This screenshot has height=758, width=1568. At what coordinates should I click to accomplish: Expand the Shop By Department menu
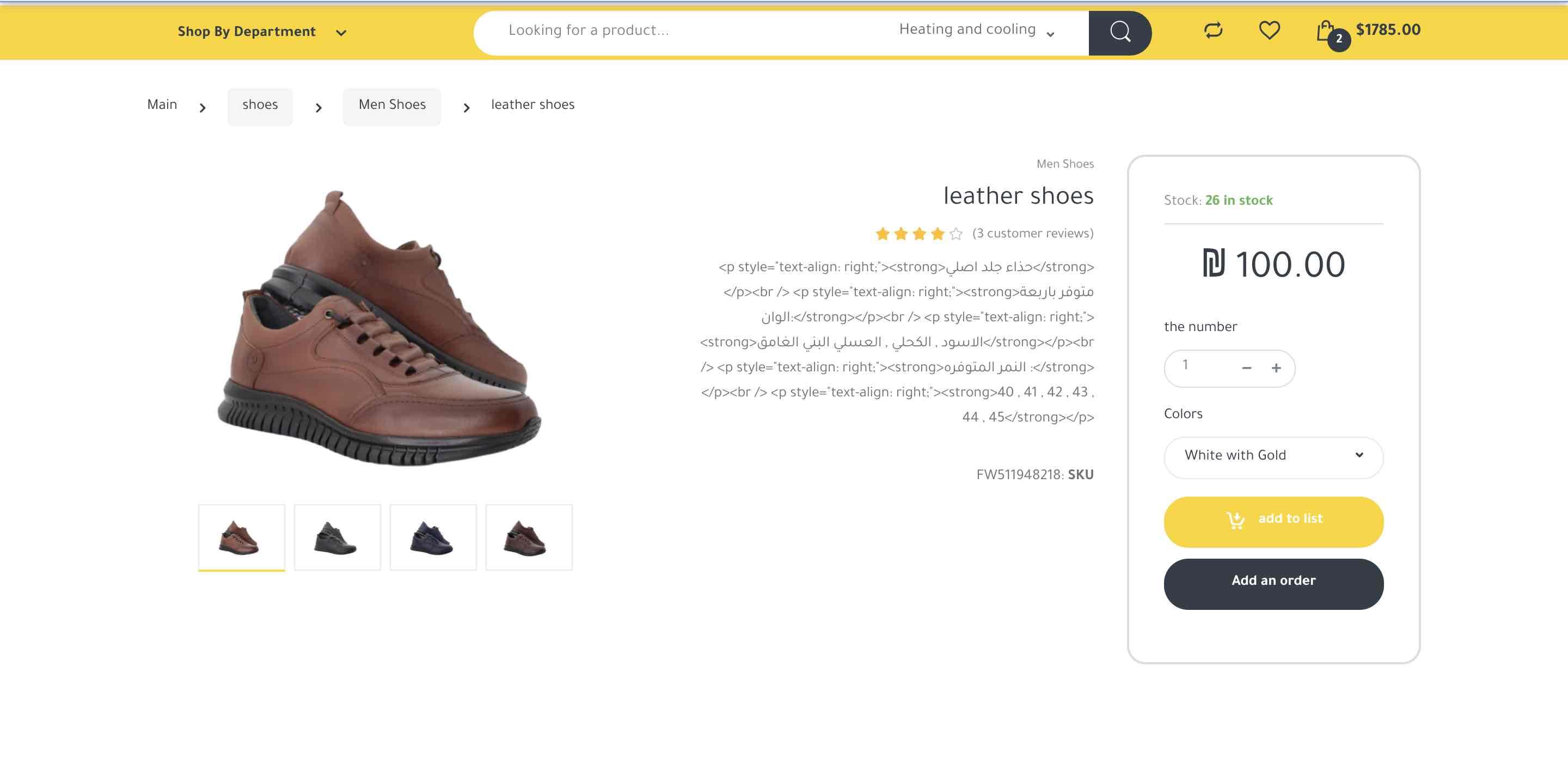262,32
